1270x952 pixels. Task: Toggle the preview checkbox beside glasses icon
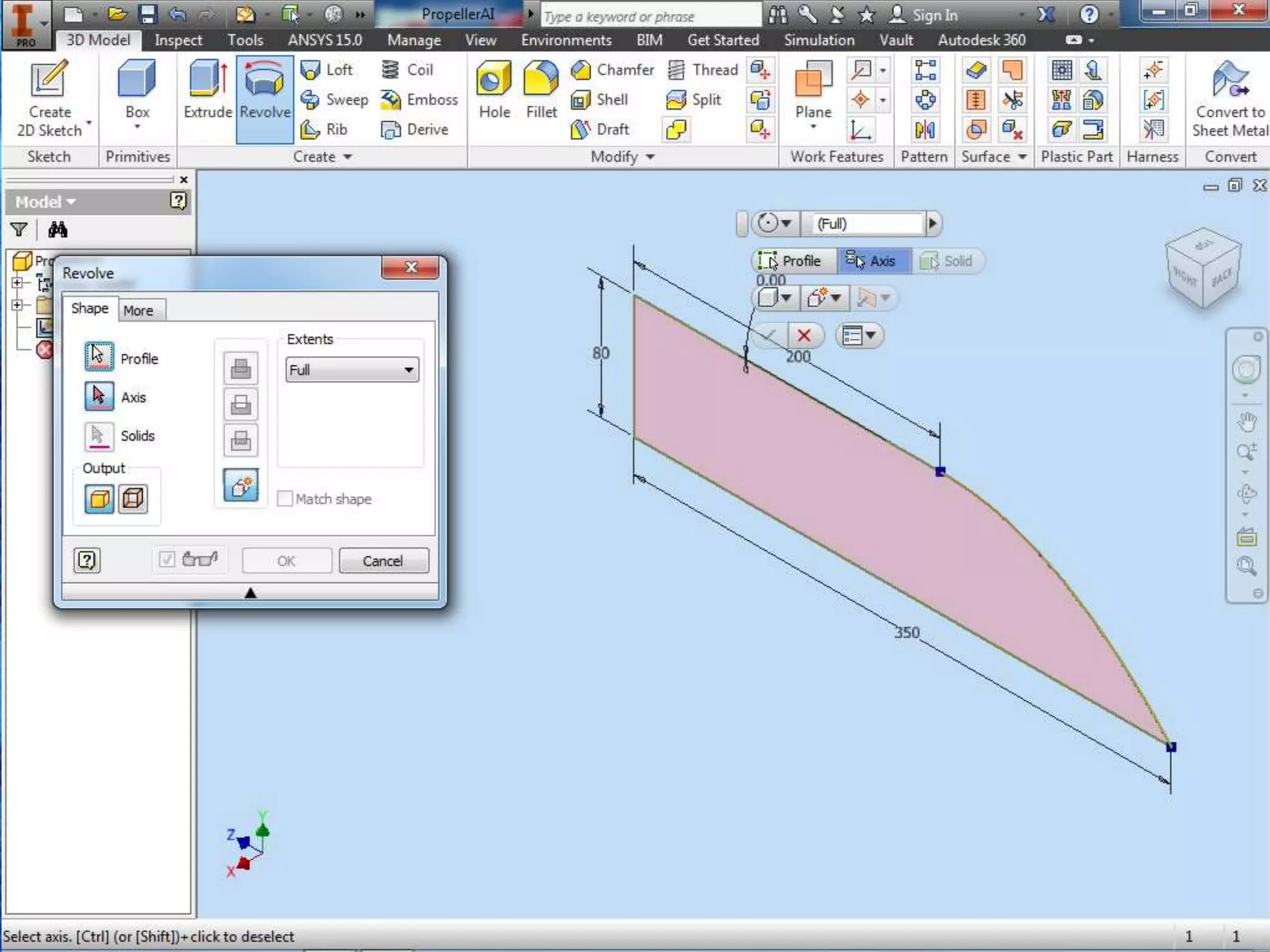pyautogui.click(x=167, y=560)
